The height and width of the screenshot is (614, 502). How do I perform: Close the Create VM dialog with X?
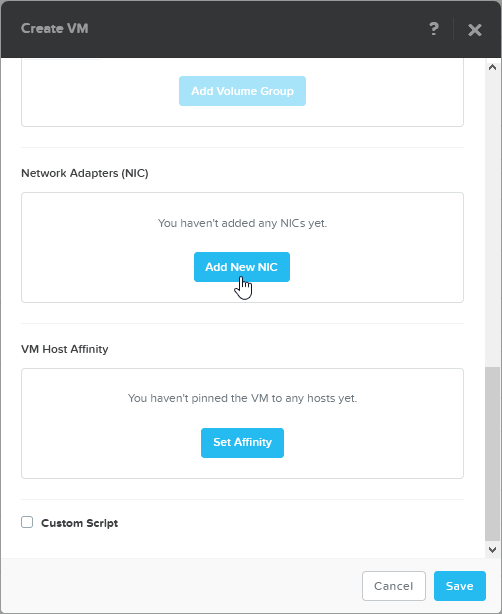tap(475, 30)
